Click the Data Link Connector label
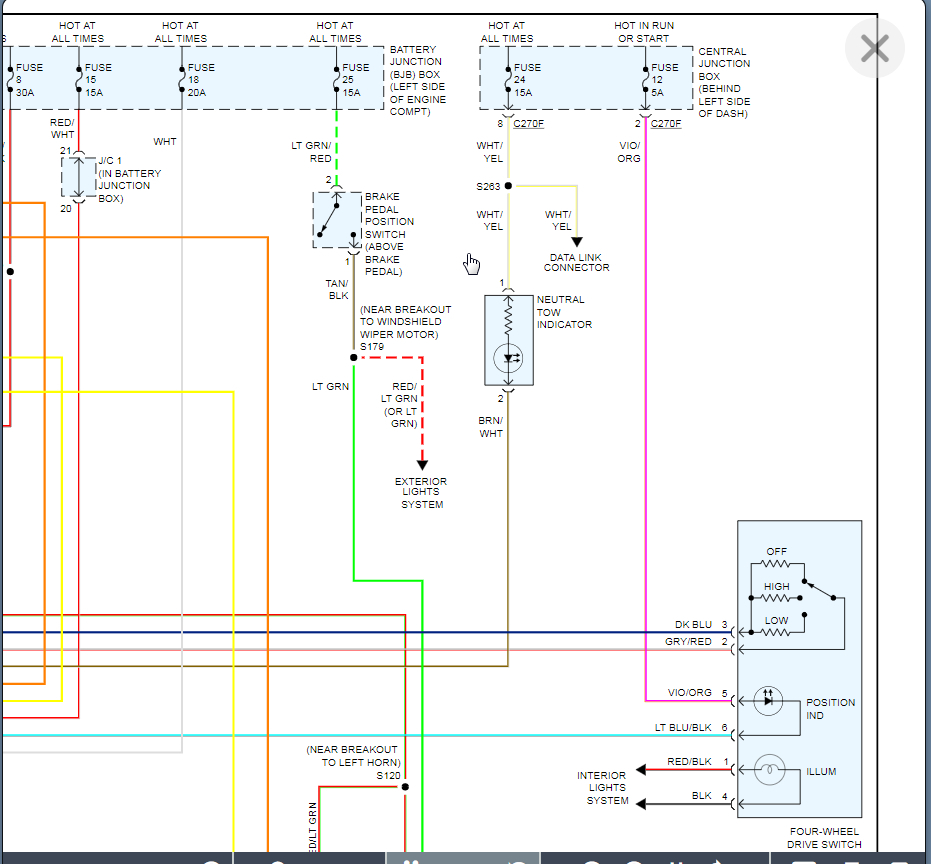Viewport: 931px width, 864px height. [576, 262]
